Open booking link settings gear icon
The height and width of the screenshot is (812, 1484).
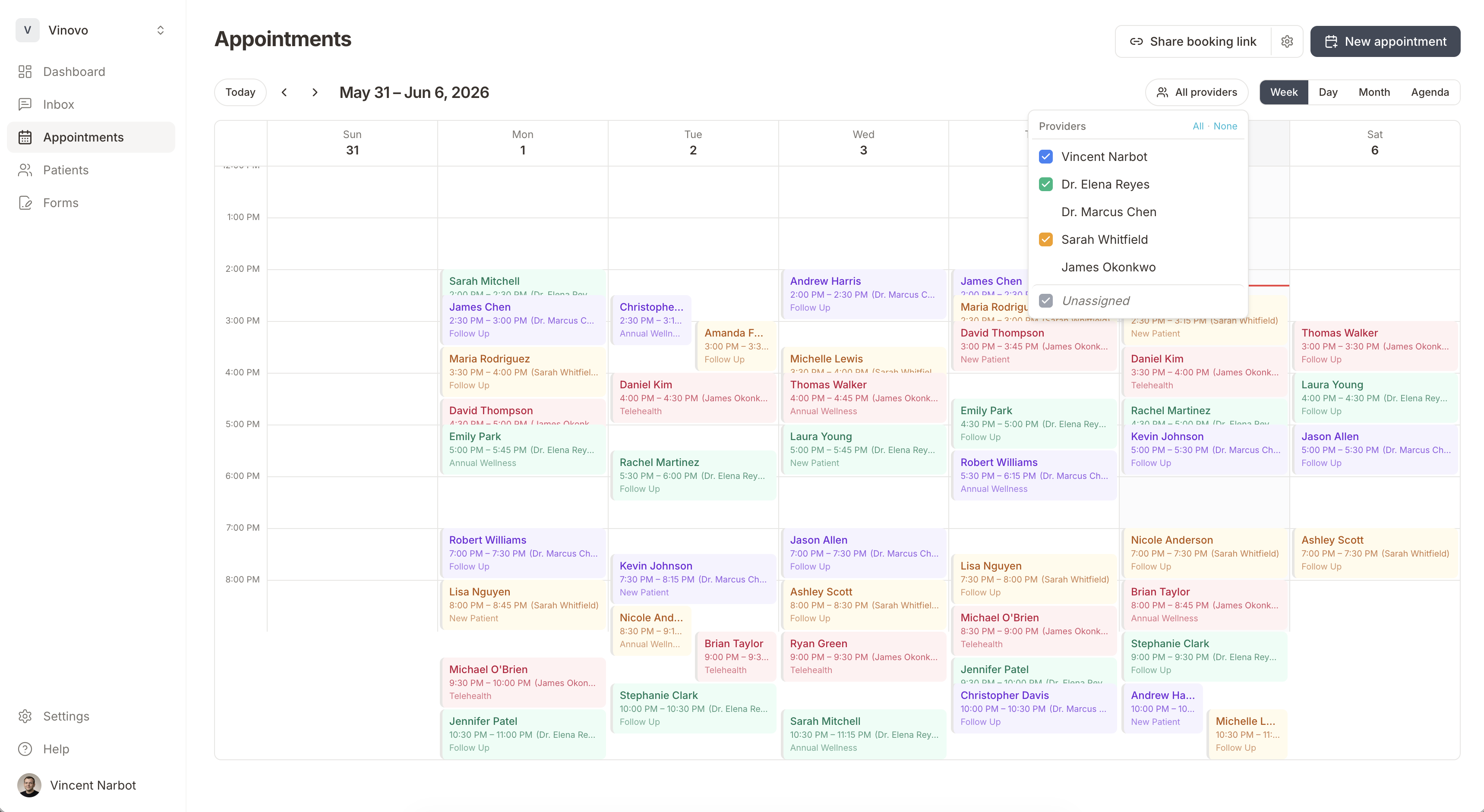(1287, 41)
